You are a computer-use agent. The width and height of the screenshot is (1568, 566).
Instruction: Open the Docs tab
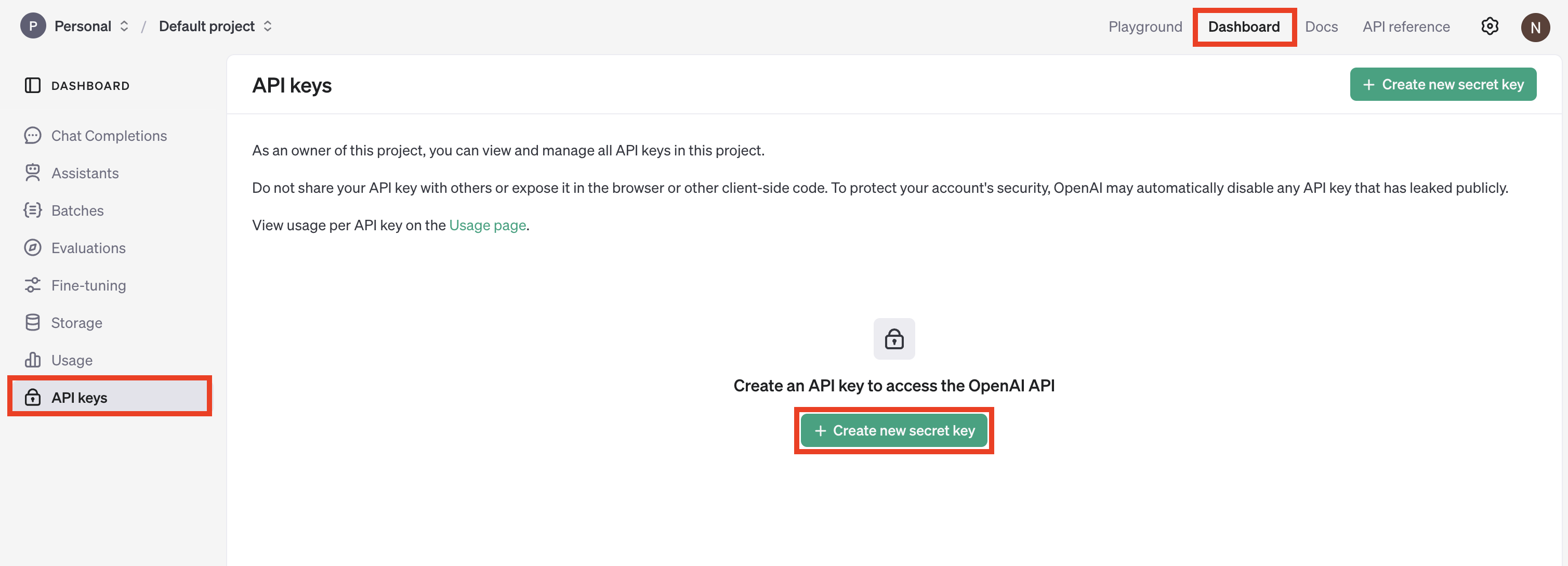(1321, 27)
